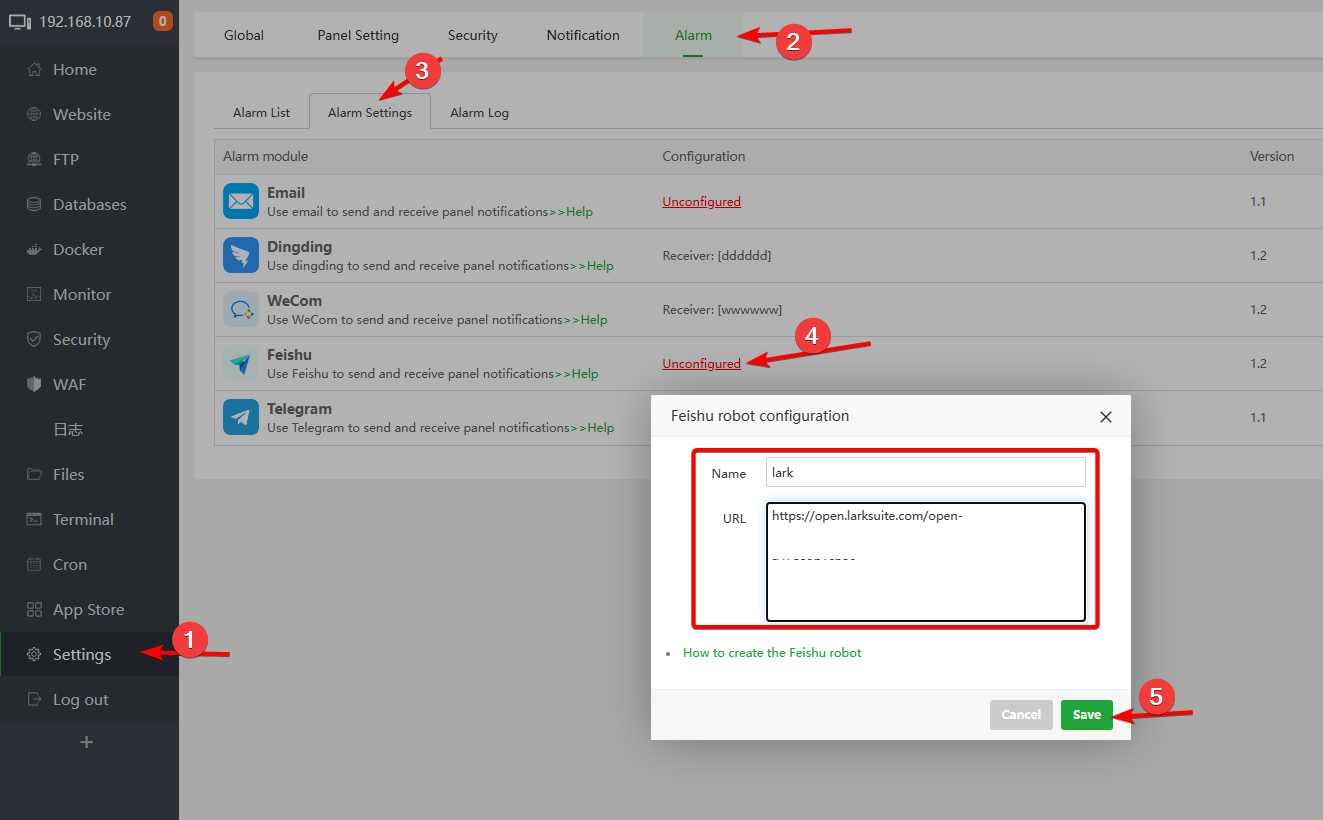Image resolution: width=1323 pixels, height=820 pixels.
Task: Cancel the Feishu robot configuration
Action: [1021, 714]
